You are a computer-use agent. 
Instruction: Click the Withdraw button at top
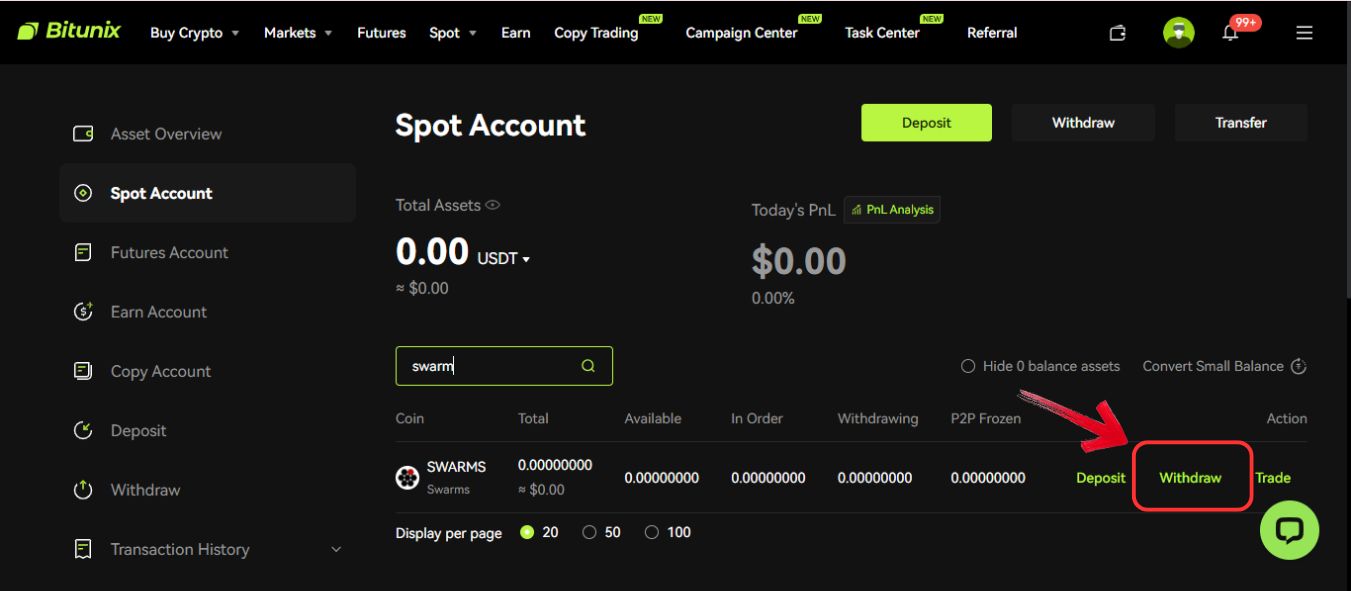pyautogui.click(x=1083, y=123)
